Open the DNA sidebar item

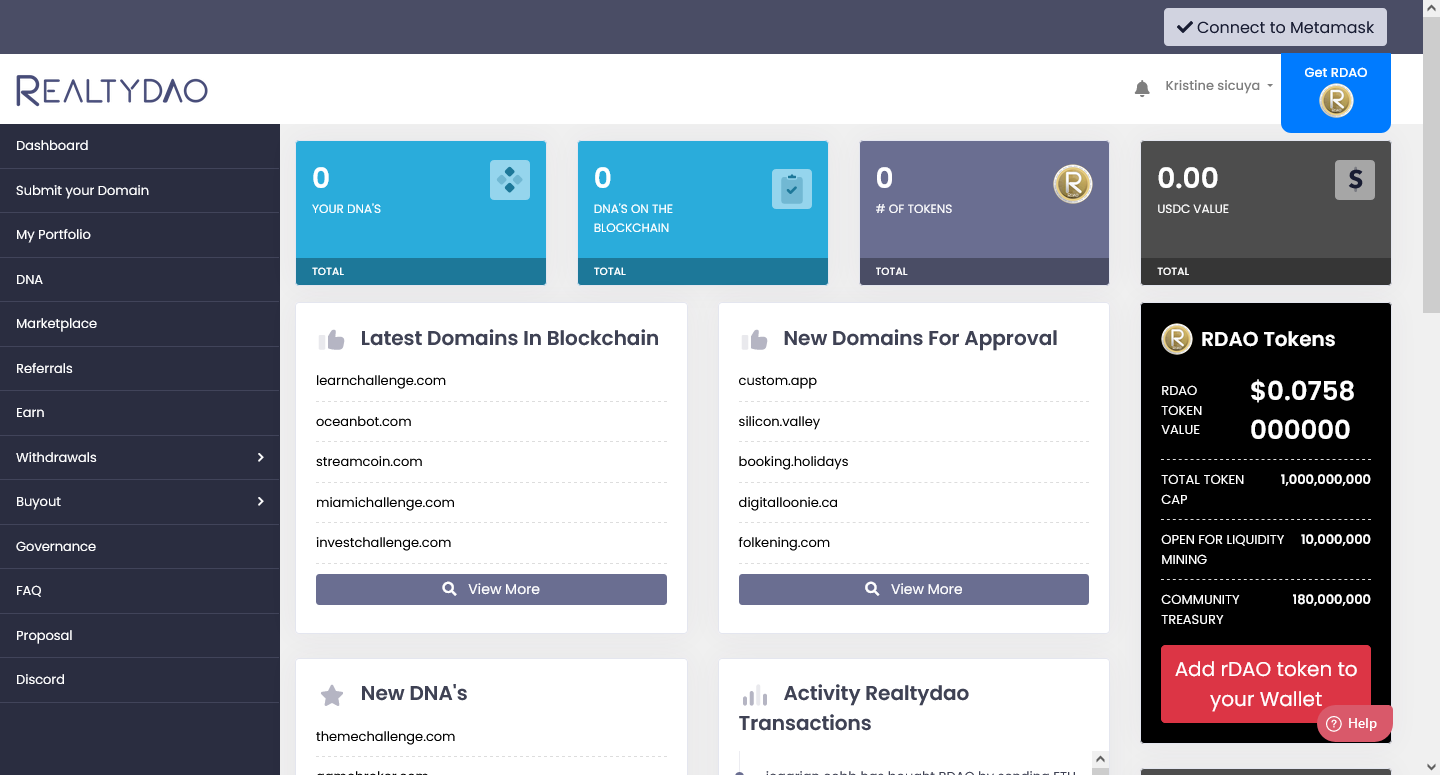click(x=140, y=279)
